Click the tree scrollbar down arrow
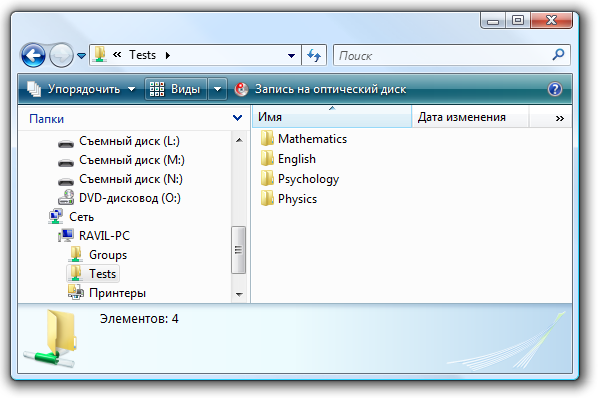The width and height of the screenshot is (599, 398). click(239, 294)
